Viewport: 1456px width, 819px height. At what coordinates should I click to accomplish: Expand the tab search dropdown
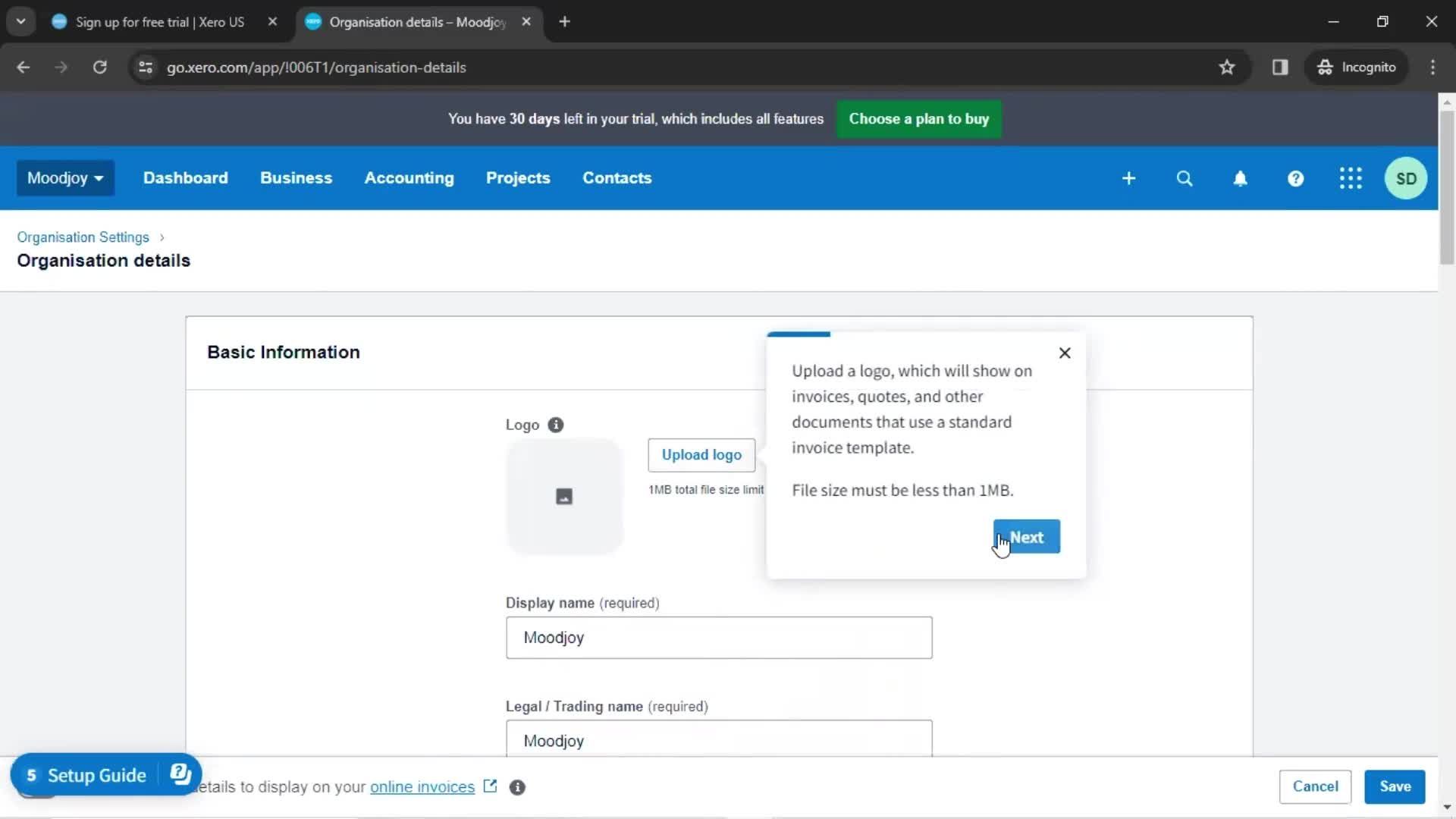[21, 22]
